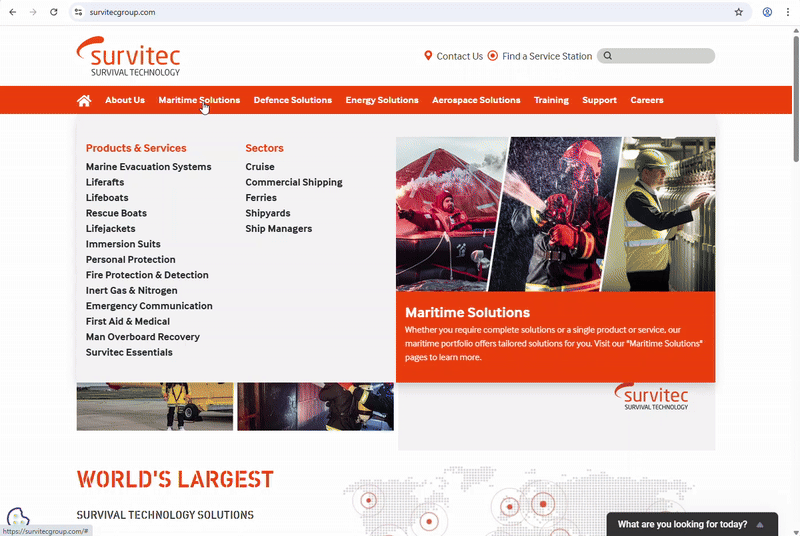Open Marine Evacuation Systems link

(148, 167)
